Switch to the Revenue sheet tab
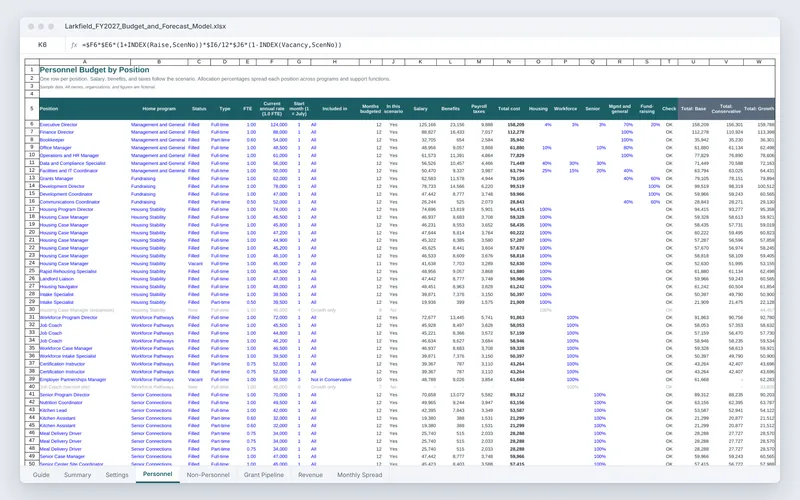800x500 pixels. [310, 474]
